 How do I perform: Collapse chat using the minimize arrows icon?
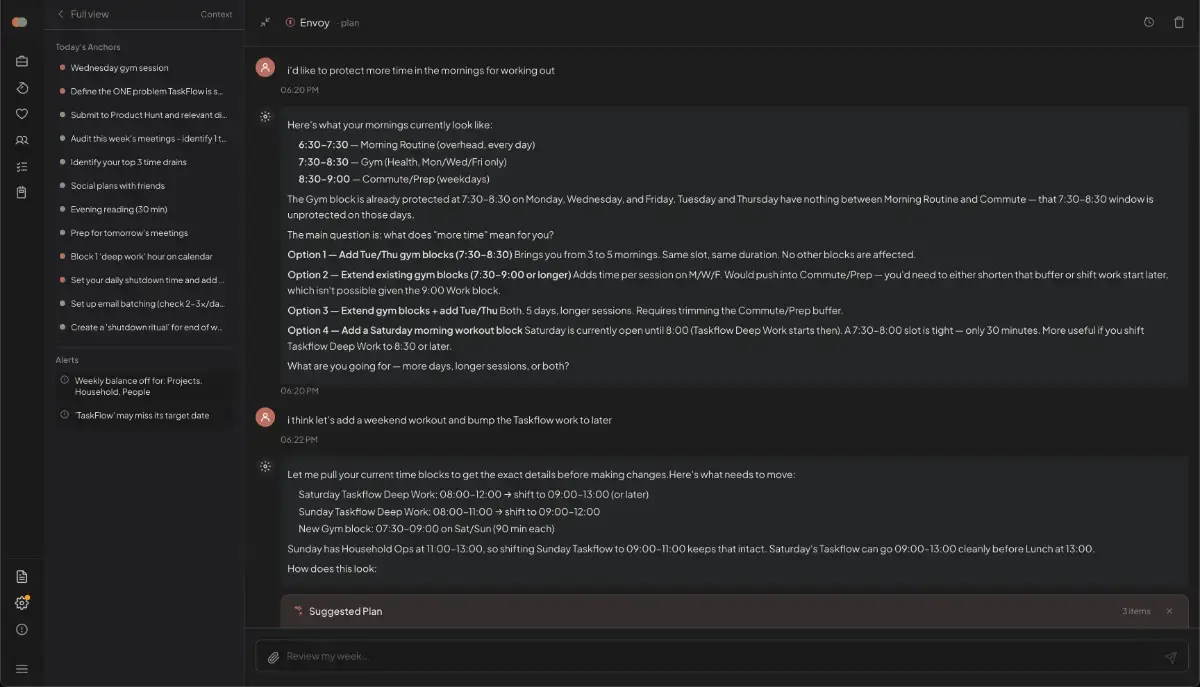click(265, 22)
